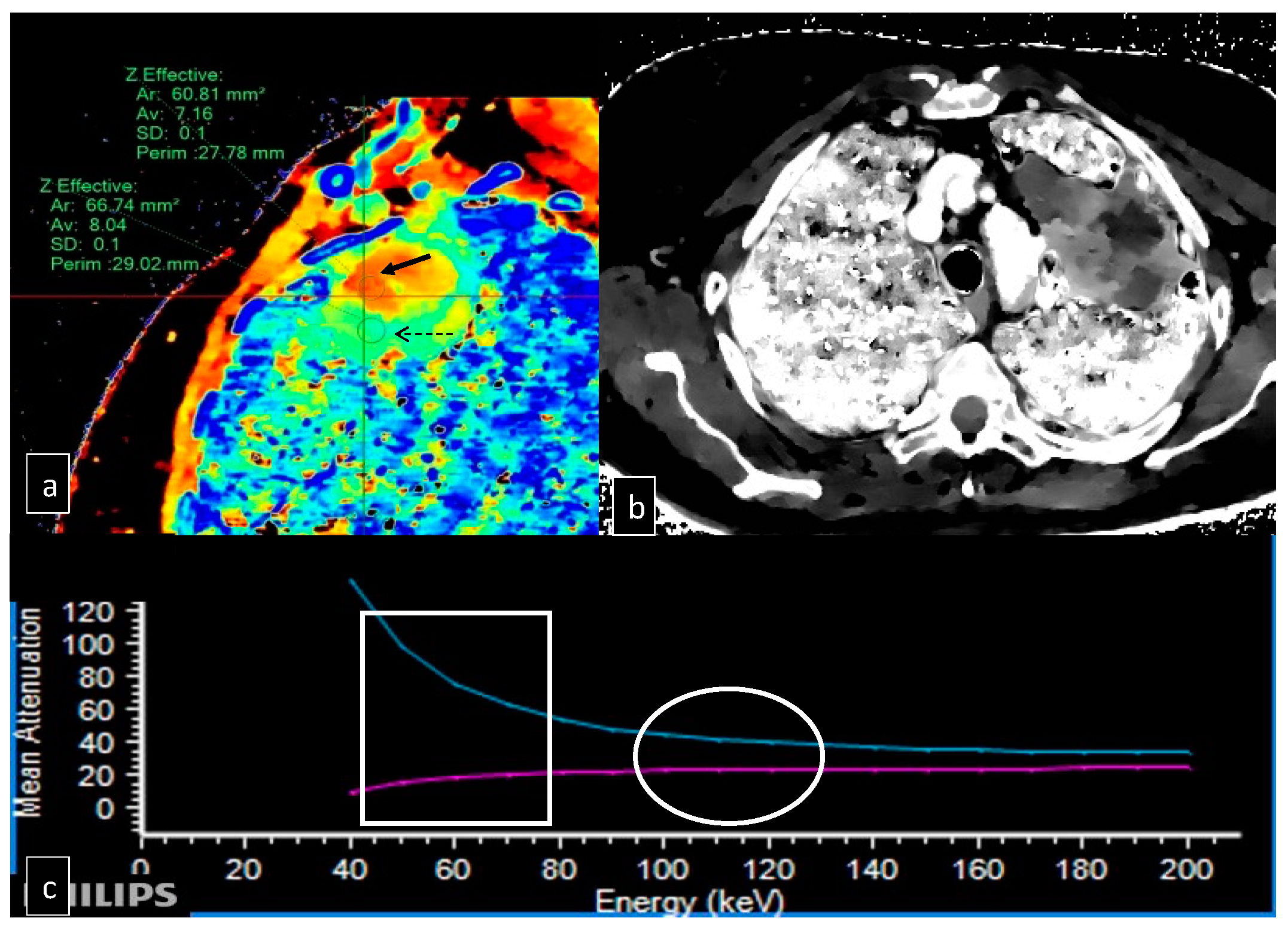Screen dimensions: 1288x927
Task: Click the upper orange ROI circle
Action: coord(372,287)
